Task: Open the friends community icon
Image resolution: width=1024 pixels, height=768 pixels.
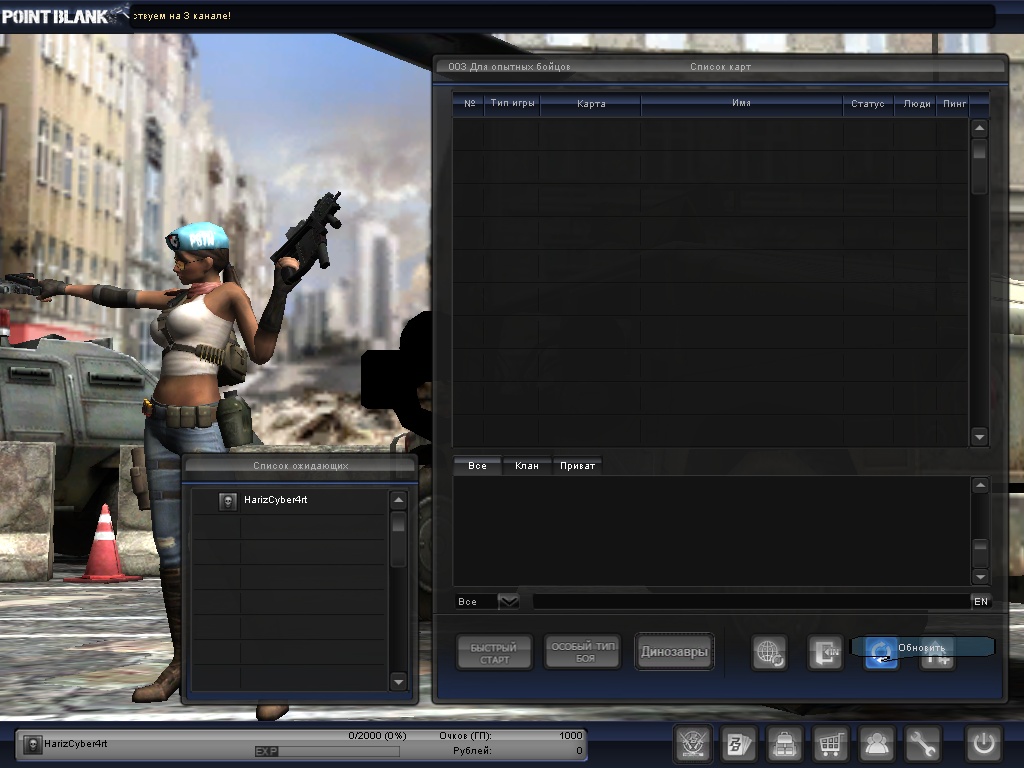Action: tap(876, 743)
